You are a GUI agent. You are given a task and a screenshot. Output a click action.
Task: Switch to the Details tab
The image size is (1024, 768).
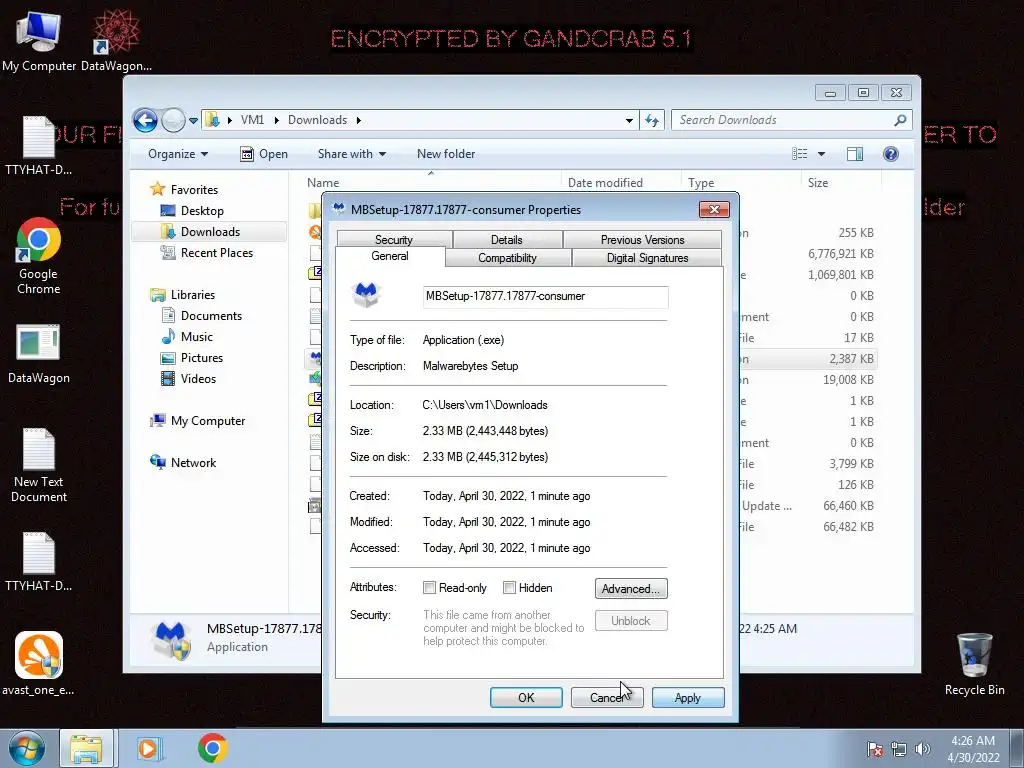[507, 240]
